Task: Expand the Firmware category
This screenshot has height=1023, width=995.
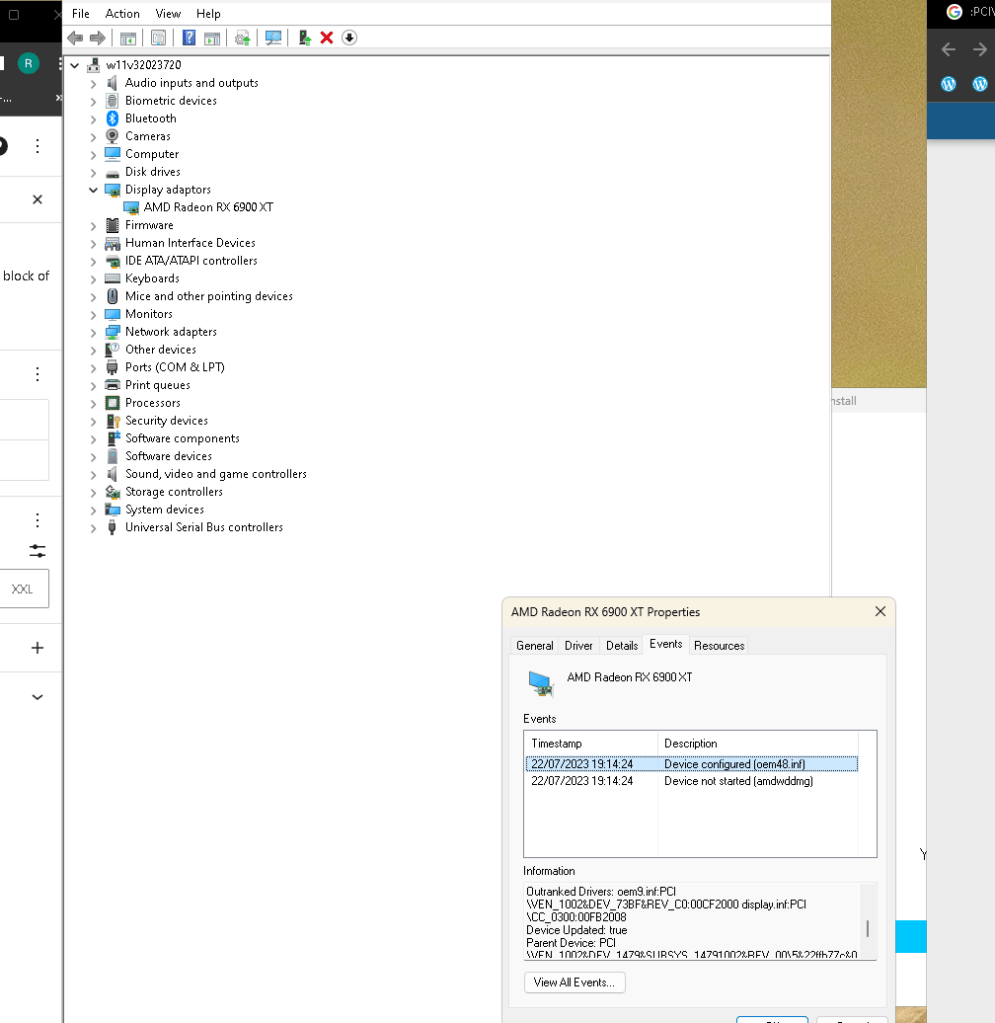Action: 93,226
